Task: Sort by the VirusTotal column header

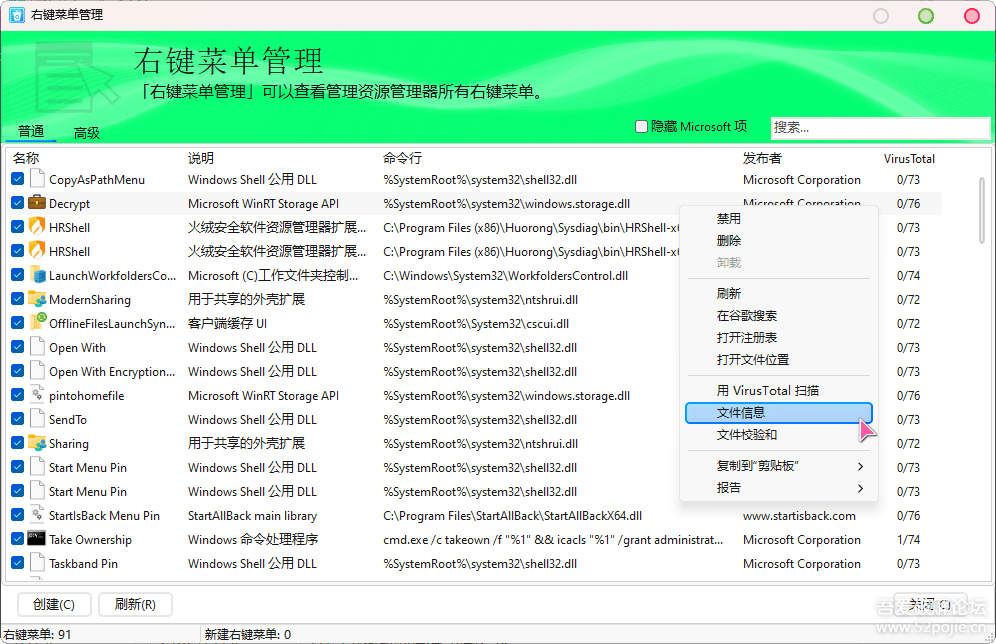Action: [x=909, y=159]
